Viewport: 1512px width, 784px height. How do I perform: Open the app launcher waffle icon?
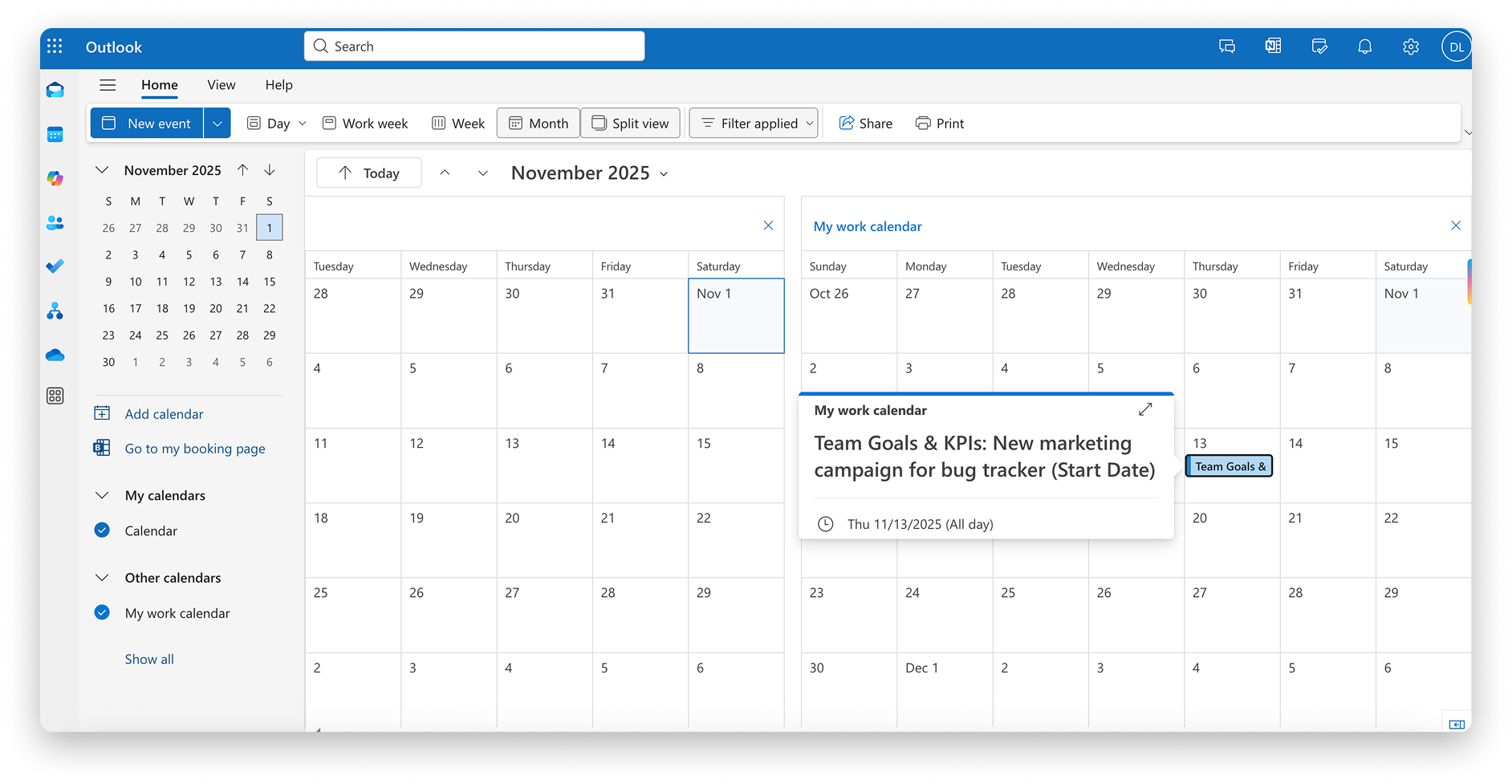point(55,47)
